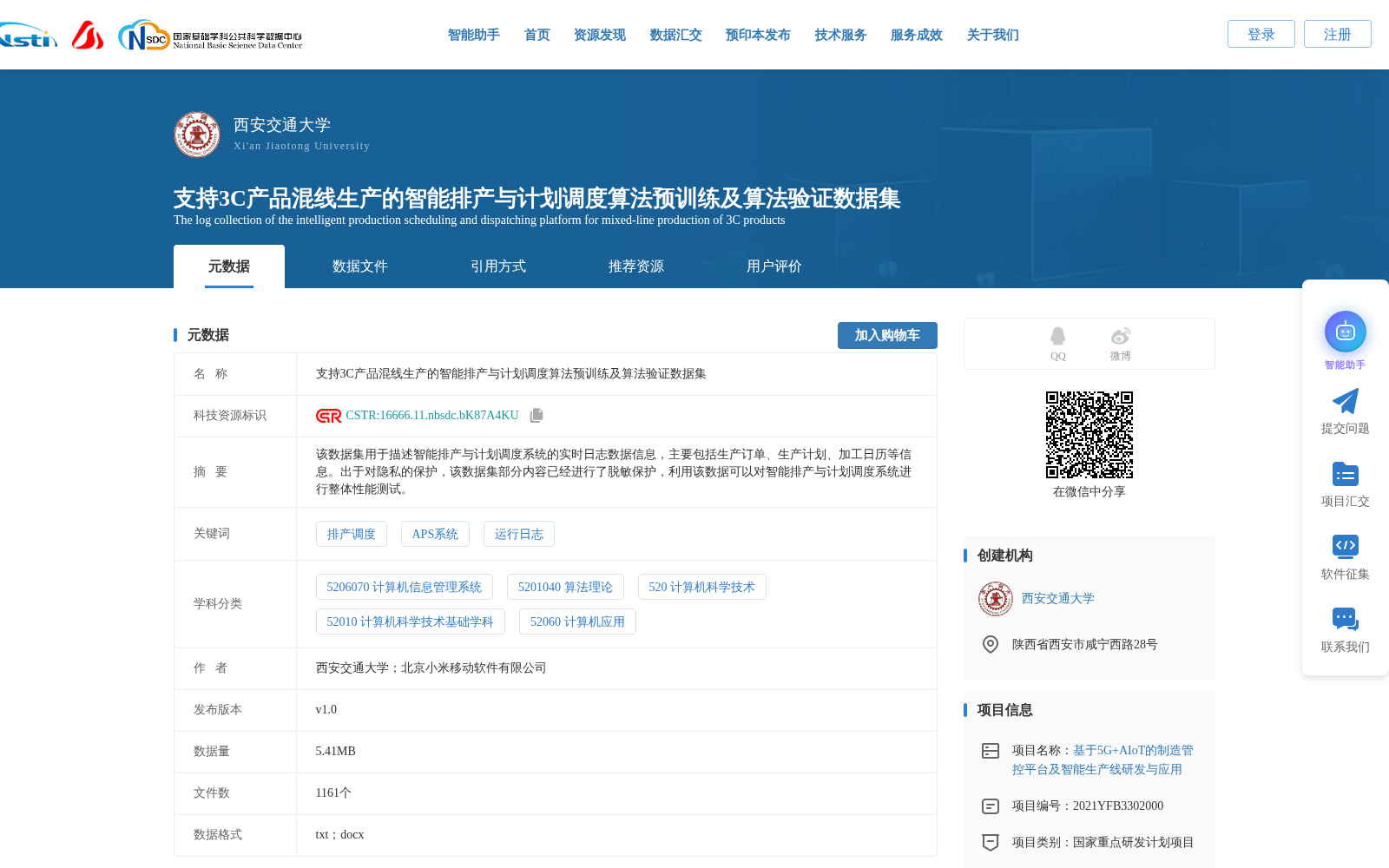Open 数据汇交 navigation item

(676, 35)
